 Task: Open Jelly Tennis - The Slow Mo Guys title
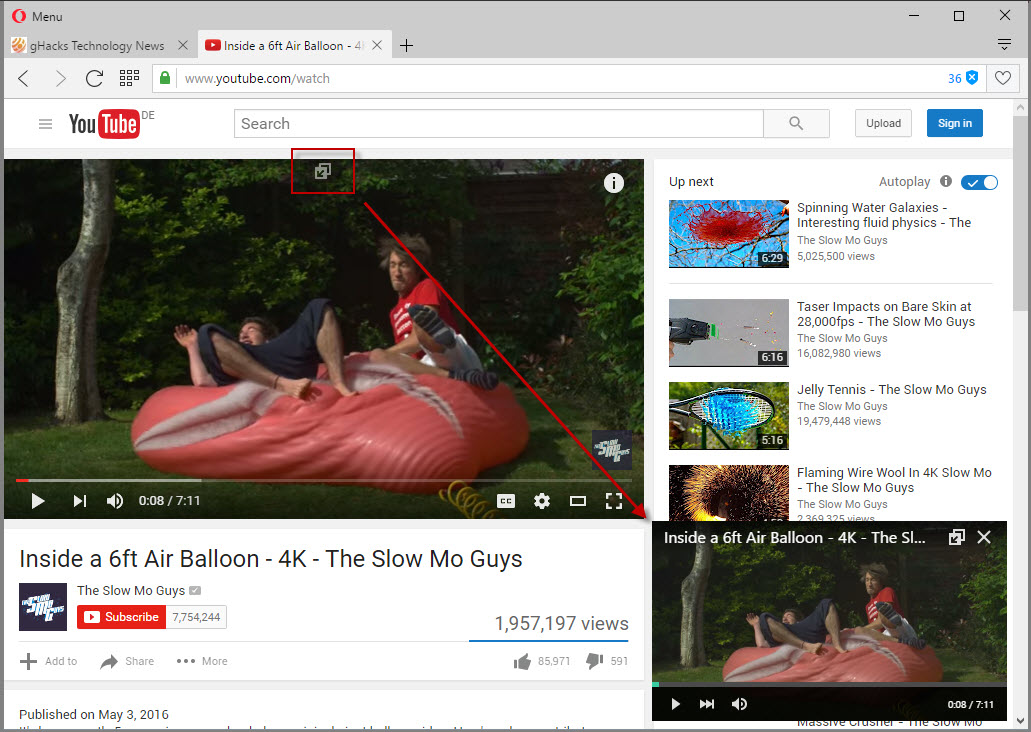point(892,389)
